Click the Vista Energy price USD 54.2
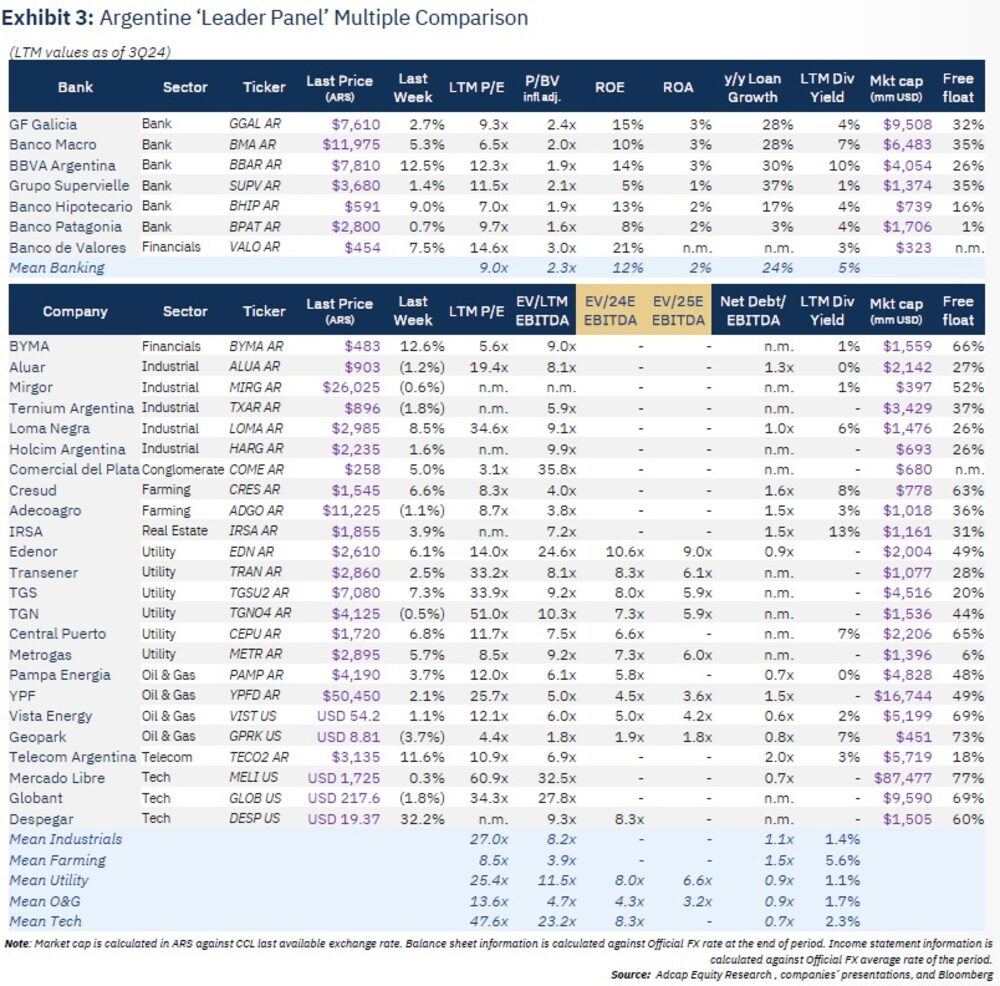Image resolution: width=1000 pixels, height=986 pixels. click(343, 716)
